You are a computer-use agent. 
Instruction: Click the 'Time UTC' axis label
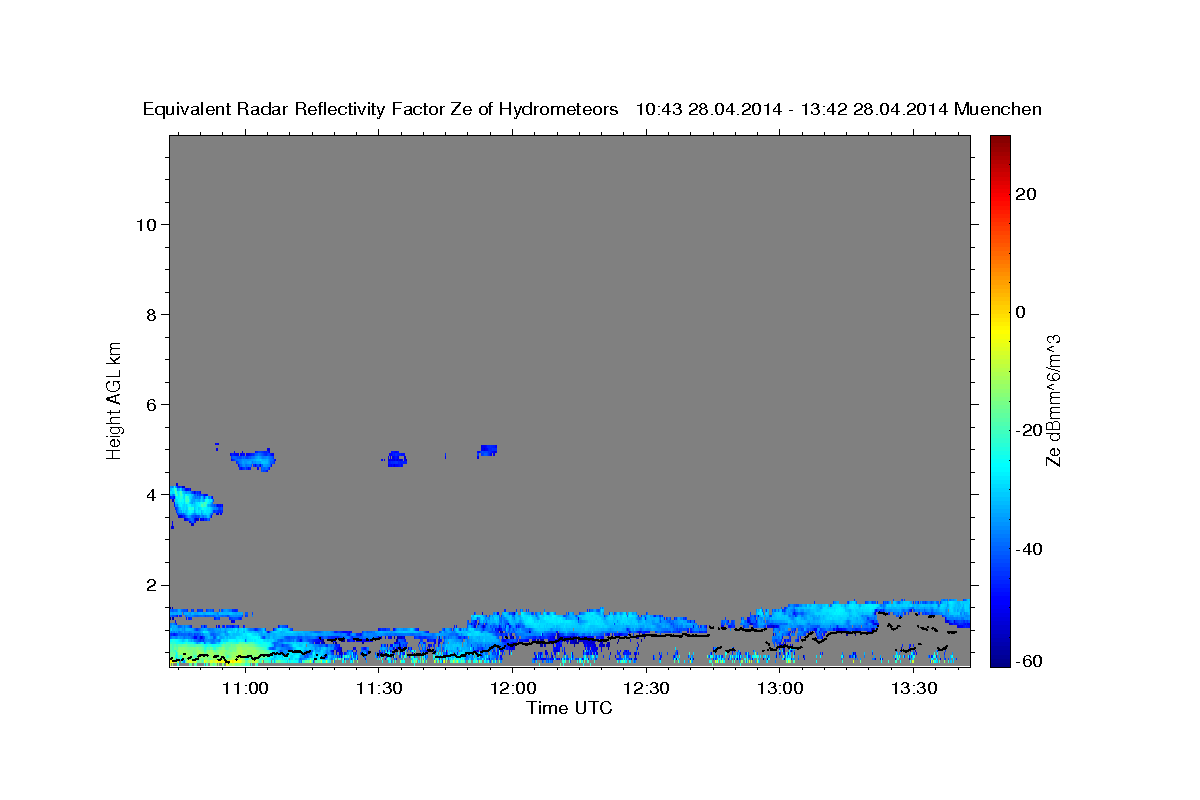pos(569,708)
